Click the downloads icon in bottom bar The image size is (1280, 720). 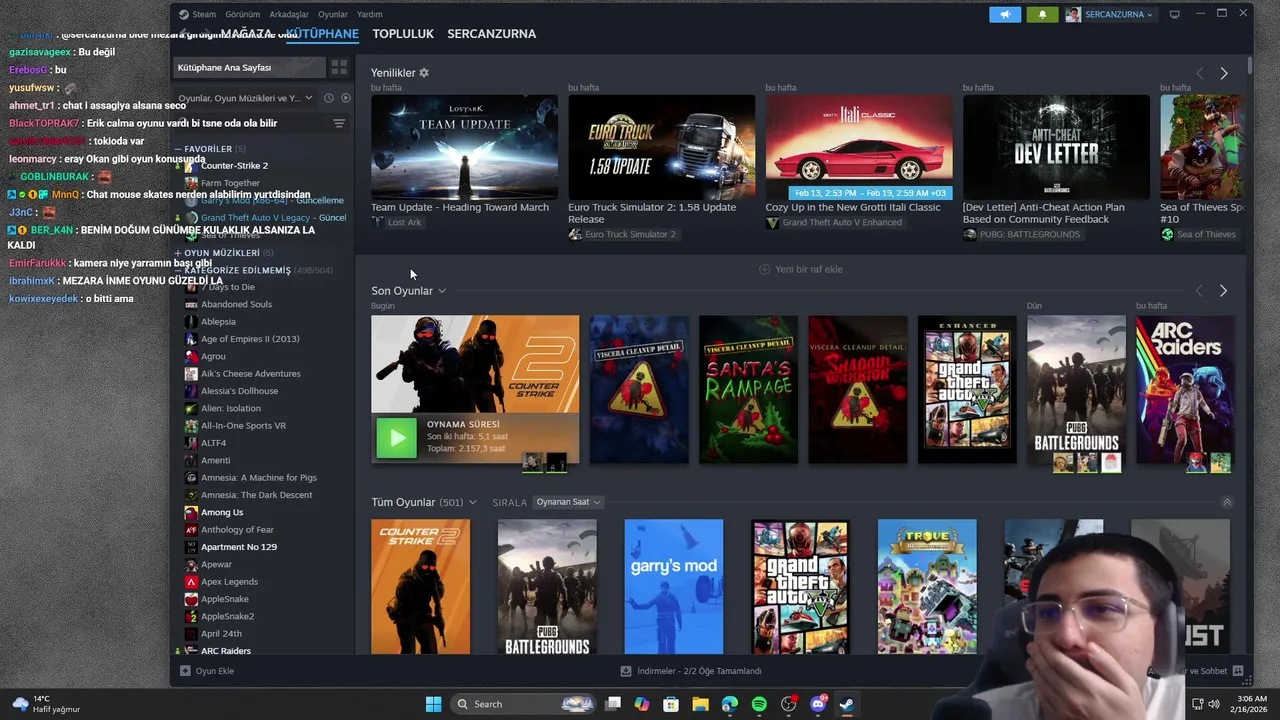[x=626, y=671]
